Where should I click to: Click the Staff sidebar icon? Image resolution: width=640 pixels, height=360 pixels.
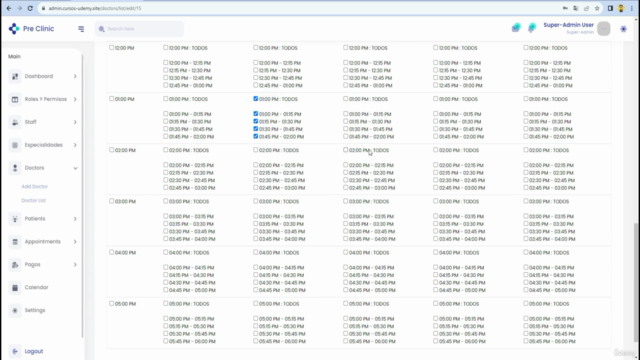15,122
